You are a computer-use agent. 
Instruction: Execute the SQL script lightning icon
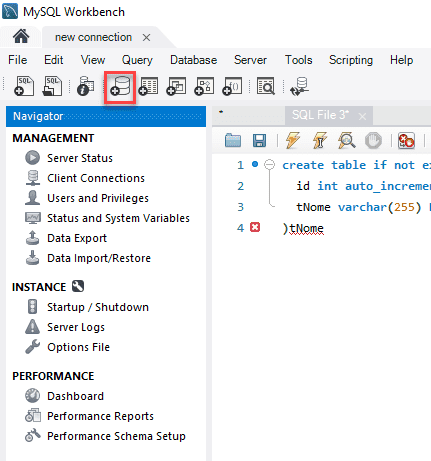pos(293,140)
